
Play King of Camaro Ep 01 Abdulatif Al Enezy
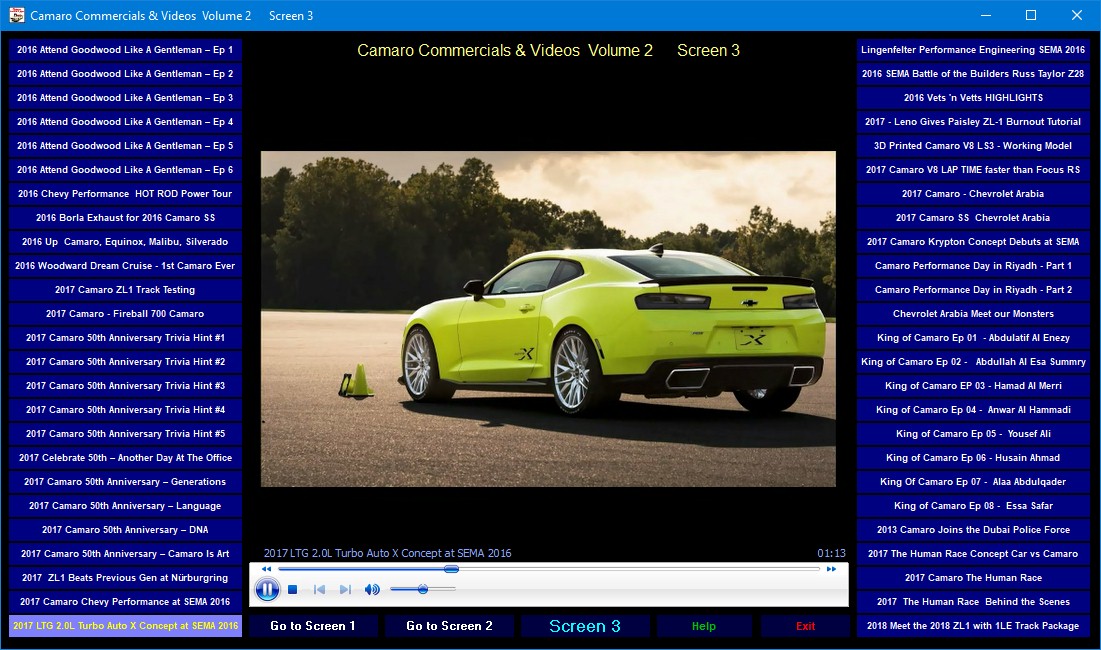coord(973,338)
